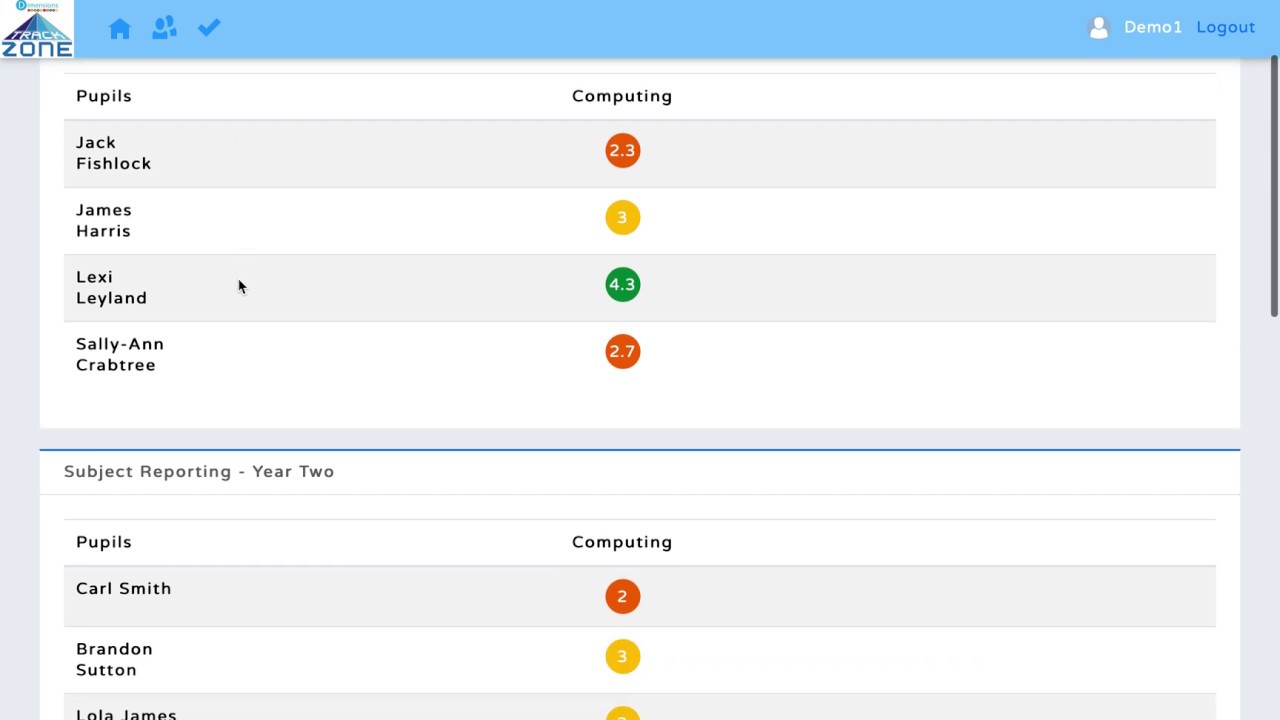Click Computing header in Year Two table

tap(622, 542)
